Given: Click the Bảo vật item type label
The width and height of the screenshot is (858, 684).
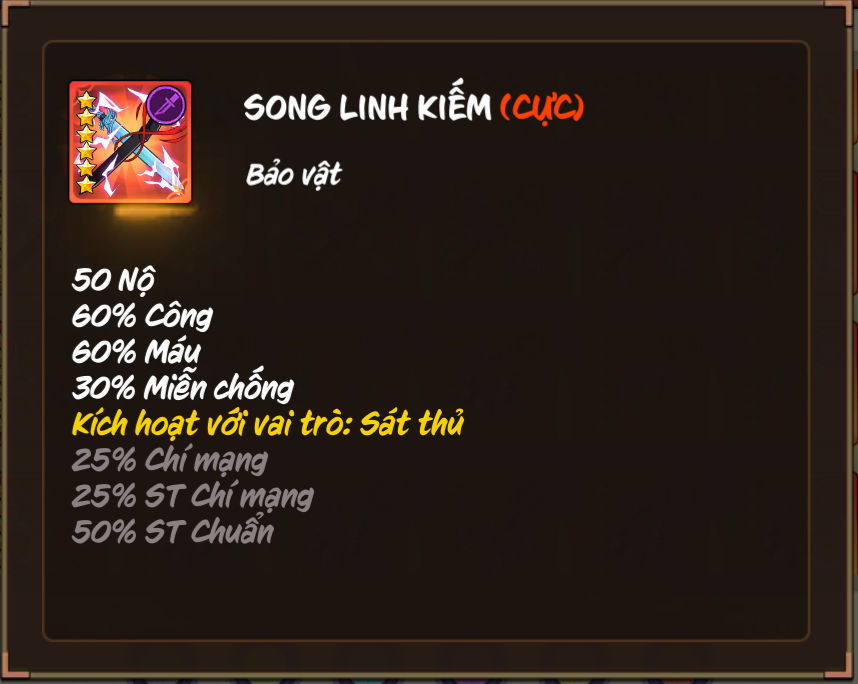Looking at the screenshot, I should [x=294, y=176].
